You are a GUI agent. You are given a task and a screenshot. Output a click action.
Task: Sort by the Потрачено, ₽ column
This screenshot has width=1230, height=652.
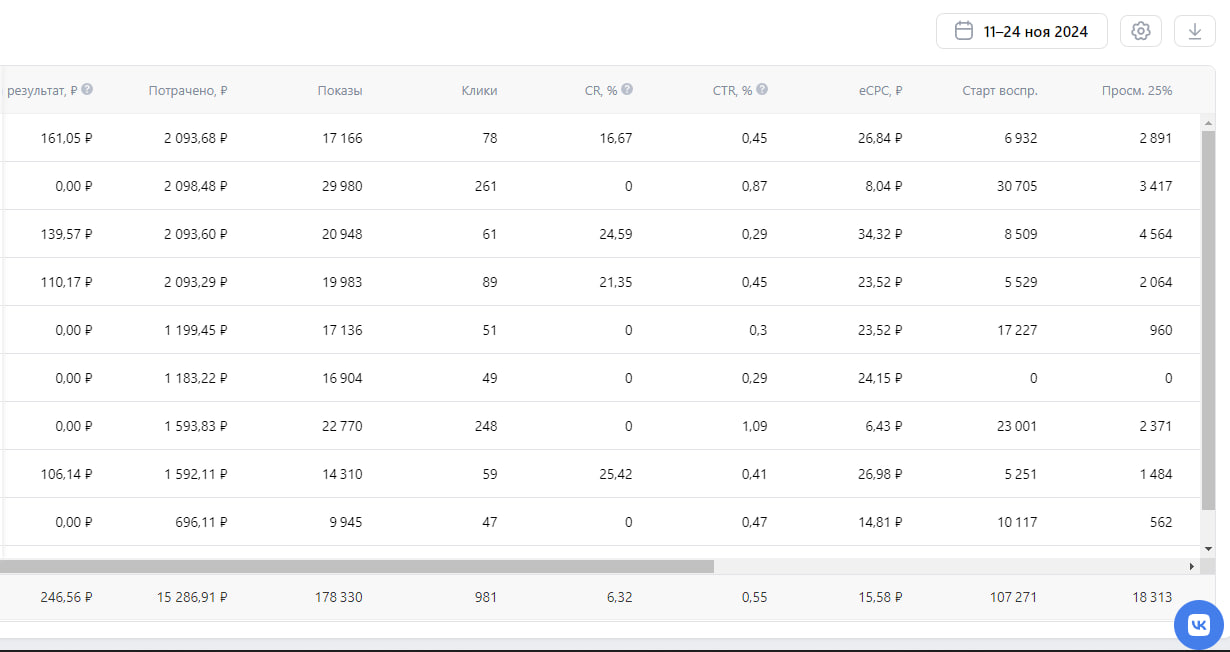coord(187,91)
